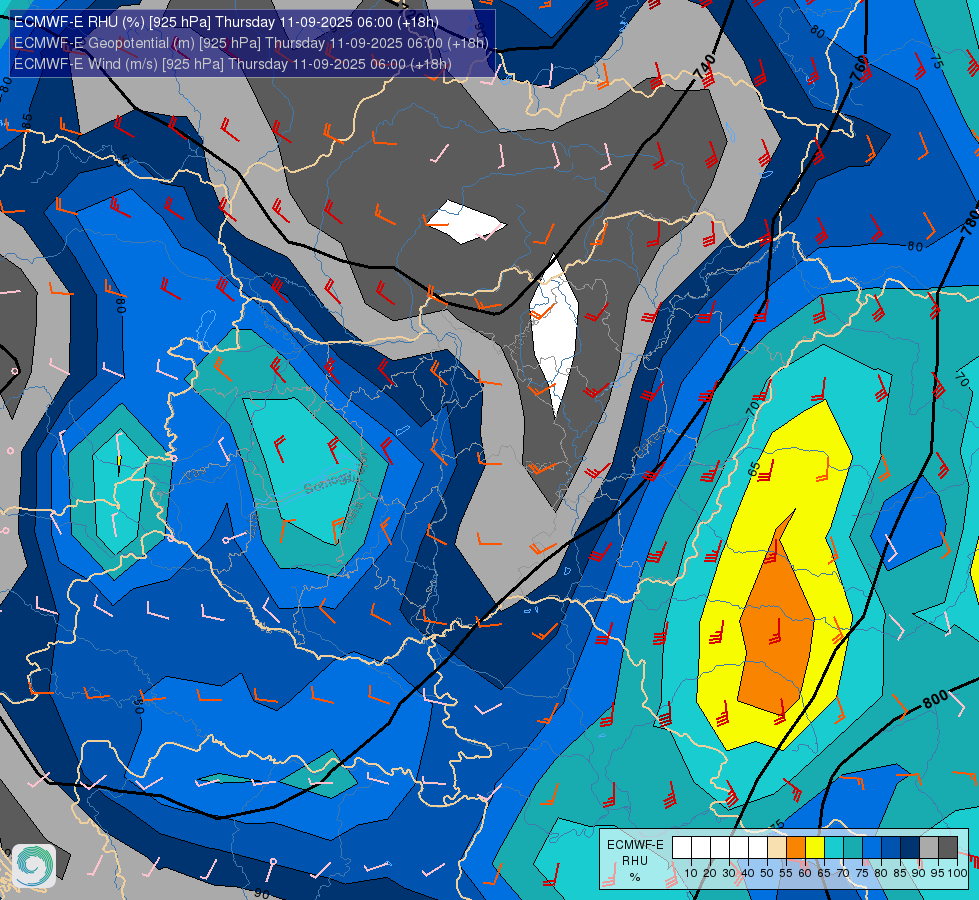Click the 90 humidity contour label at bottom

tap(262, 894)
